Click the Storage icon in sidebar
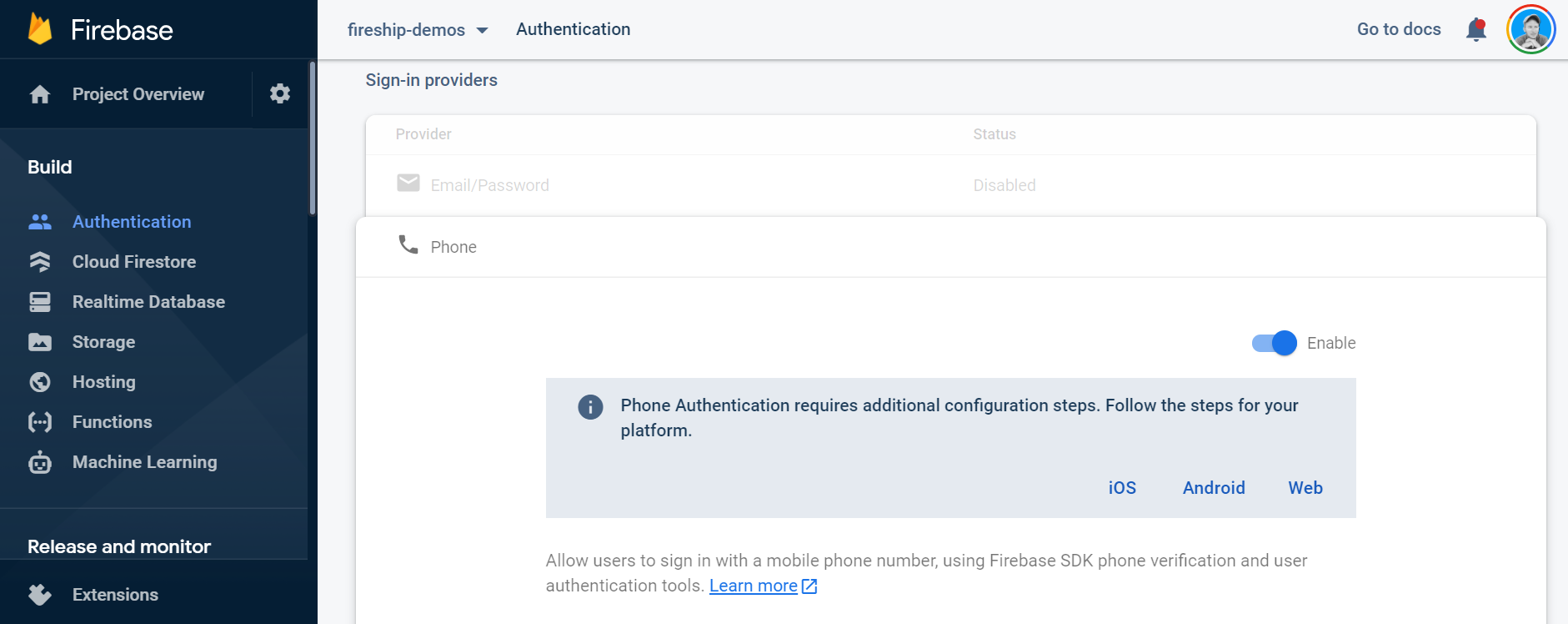This screenshot has height=624, width=1568. tap(40, 342)
